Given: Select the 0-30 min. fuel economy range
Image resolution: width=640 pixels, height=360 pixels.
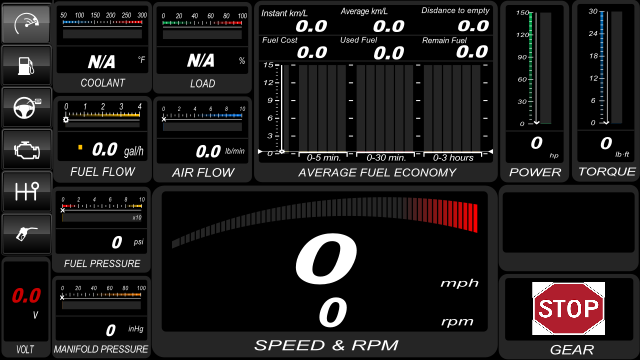Looking at the screenshot, I should click(x=386, y=157).
